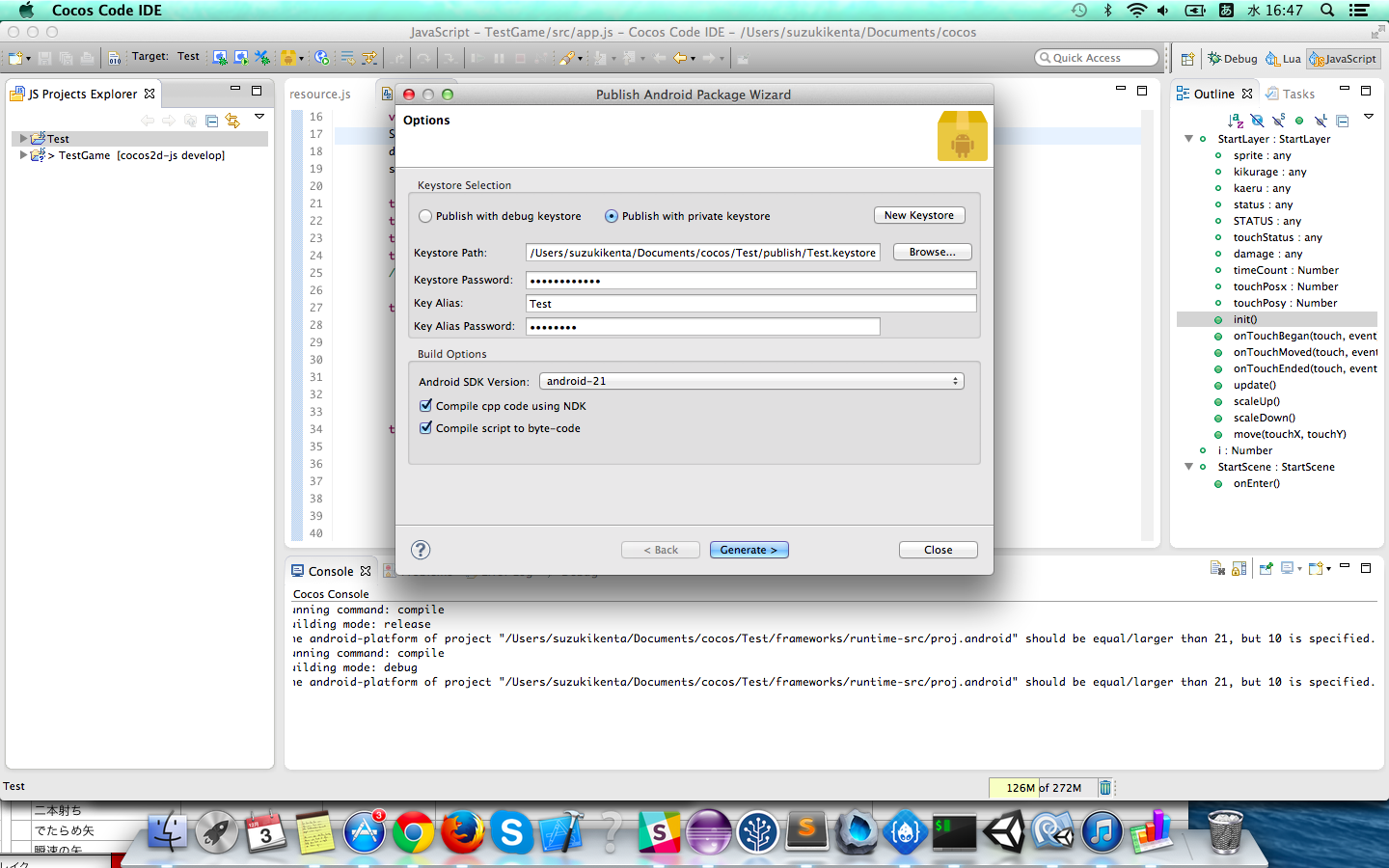
Task: Open Google Chrome from the dock
Action: pyautogui.click(x=413, y=832)
